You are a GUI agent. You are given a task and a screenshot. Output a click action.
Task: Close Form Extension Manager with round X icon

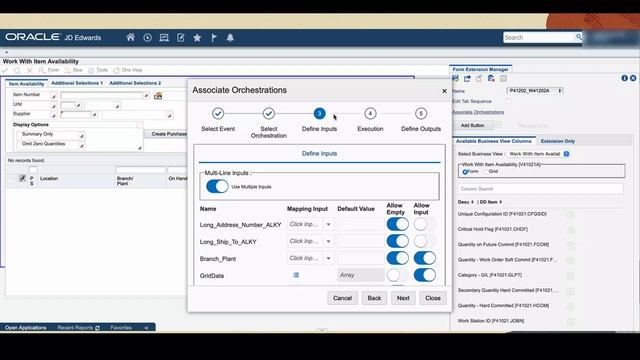pyautogui.click(x=633, y=78)
